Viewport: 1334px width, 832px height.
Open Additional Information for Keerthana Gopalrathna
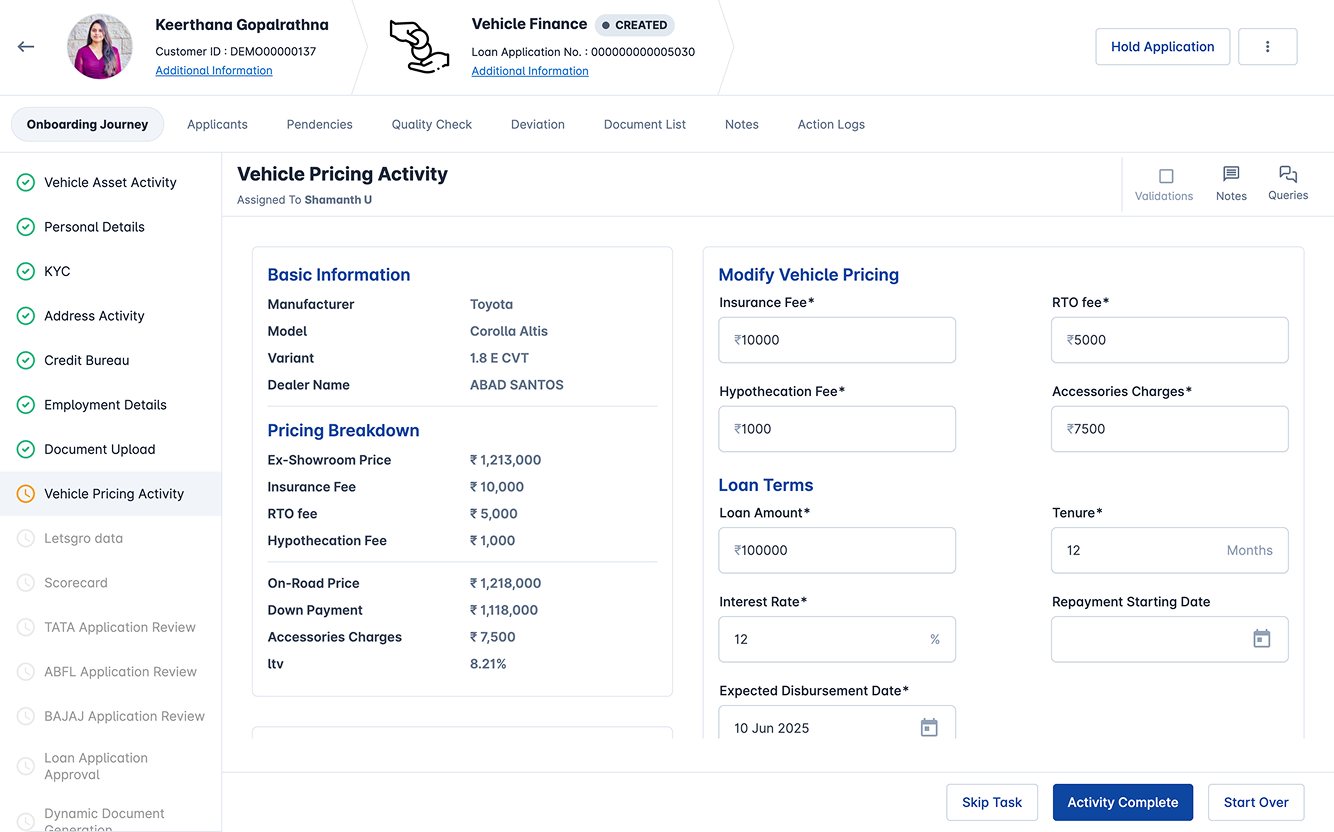click(x=213, y=70)
